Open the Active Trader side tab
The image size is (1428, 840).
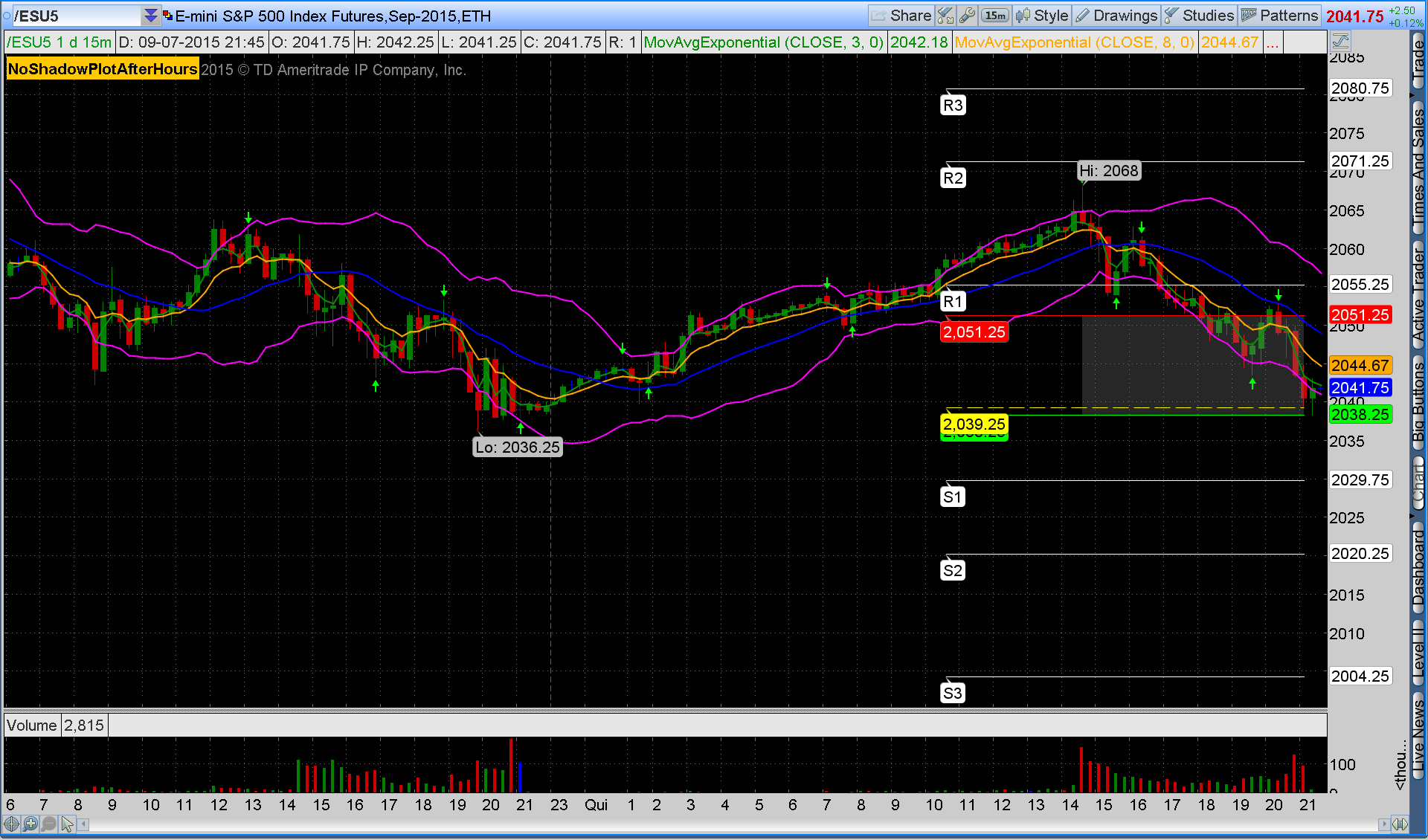click(1418, 294)
